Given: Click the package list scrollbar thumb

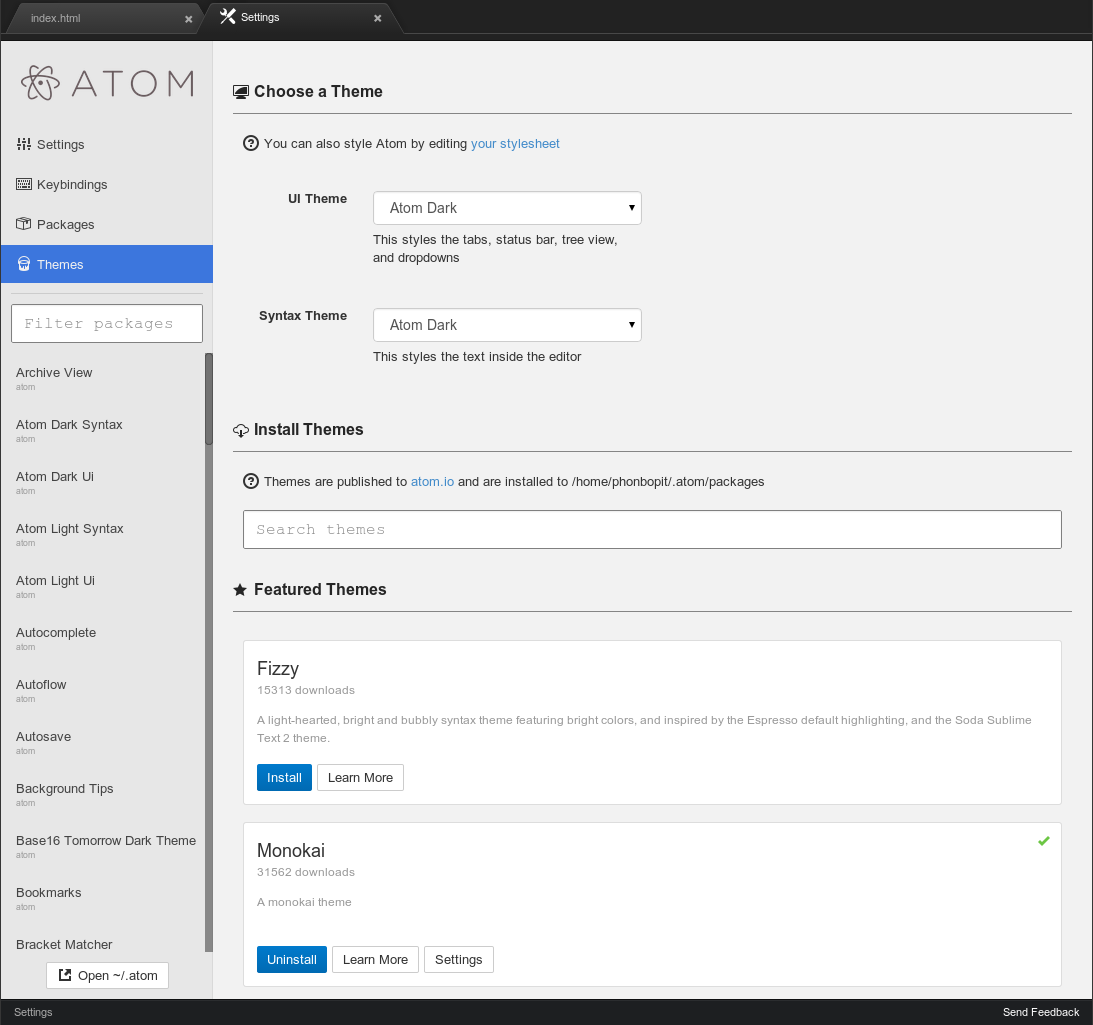Looking at the screenshot, I should pos(208,399).
